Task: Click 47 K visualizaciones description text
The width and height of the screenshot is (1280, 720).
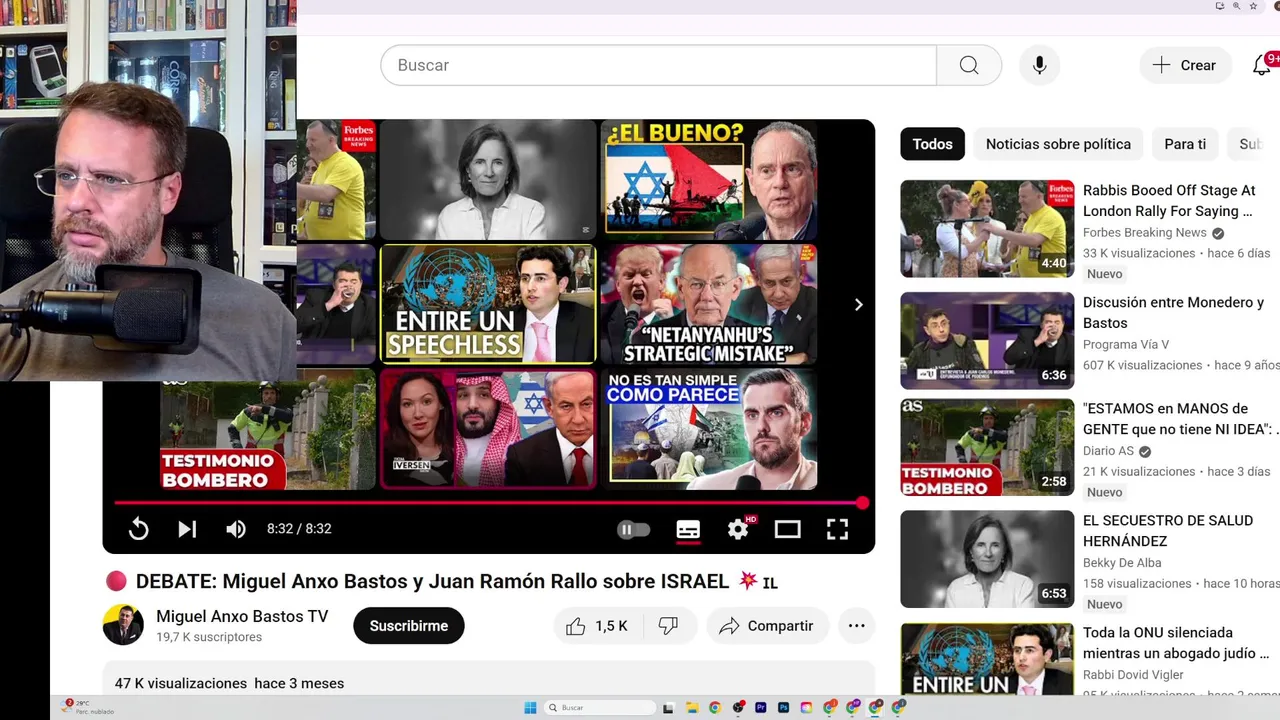Action: click(180, 684)
